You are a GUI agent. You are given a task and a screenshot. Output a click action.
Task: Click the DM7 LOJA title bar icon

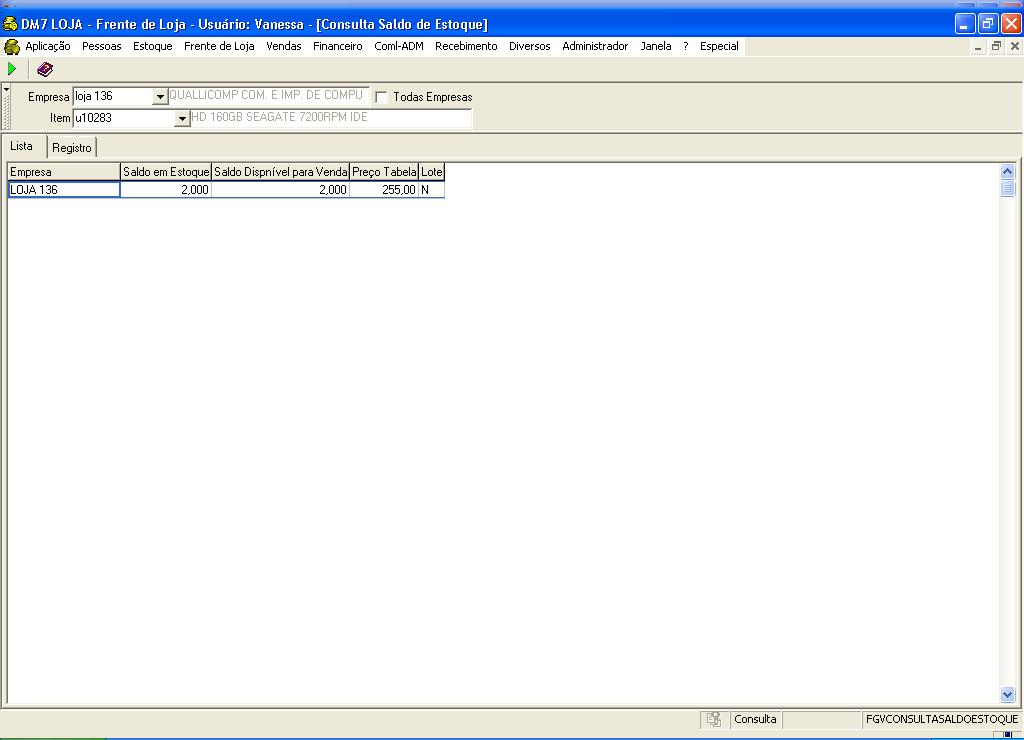(10, 24)
